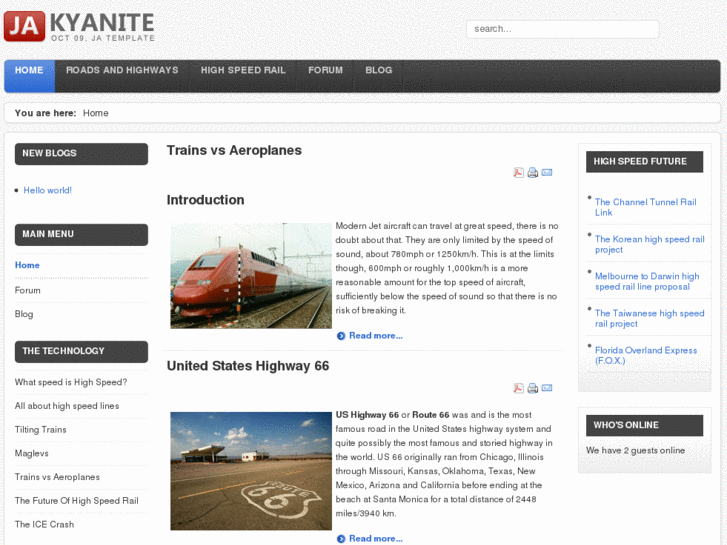
Task: Open the Hello world! blog link
Action: pyautogui.click(x=48, y=190)
